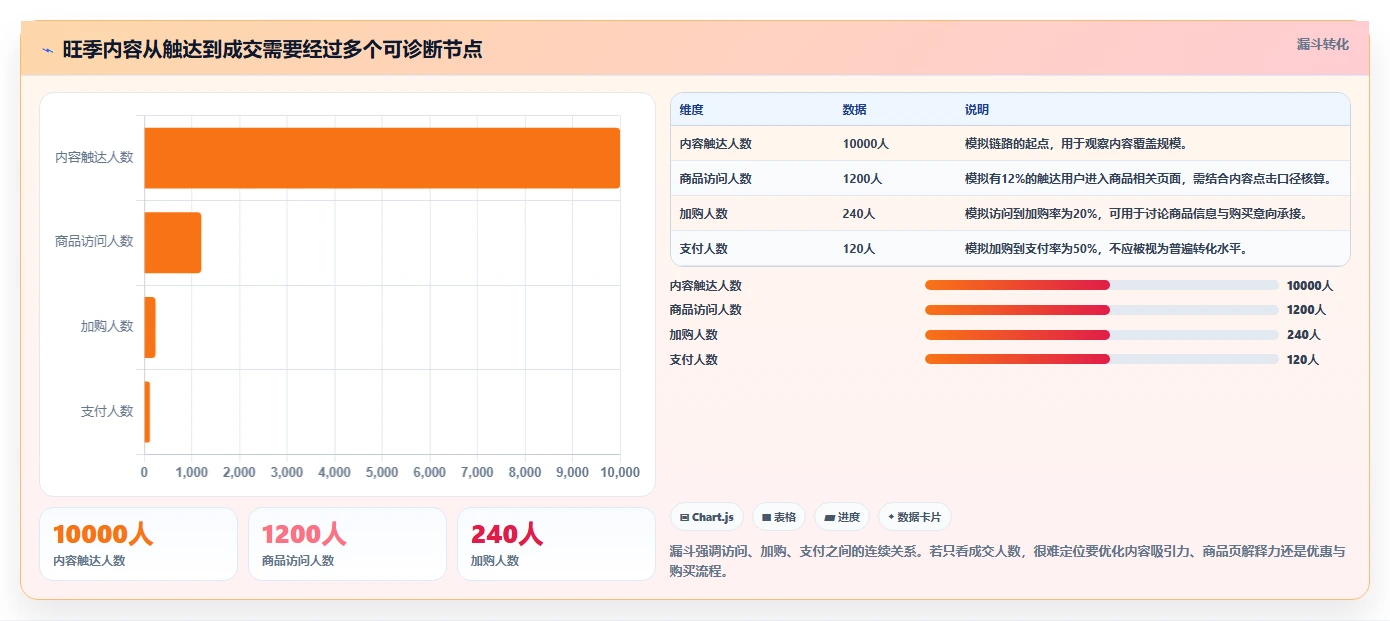The width and height of the screenshot is (1390, 621).
Task: Click the 10,000 tick on the x-axis
Action: 620,472
